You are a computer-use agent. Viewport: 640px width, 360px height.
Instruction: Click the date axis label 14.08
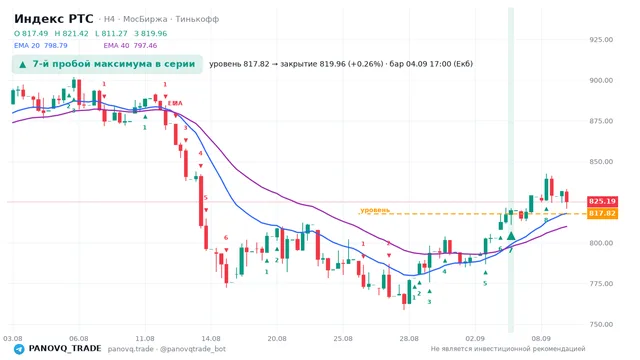[211, 338]
